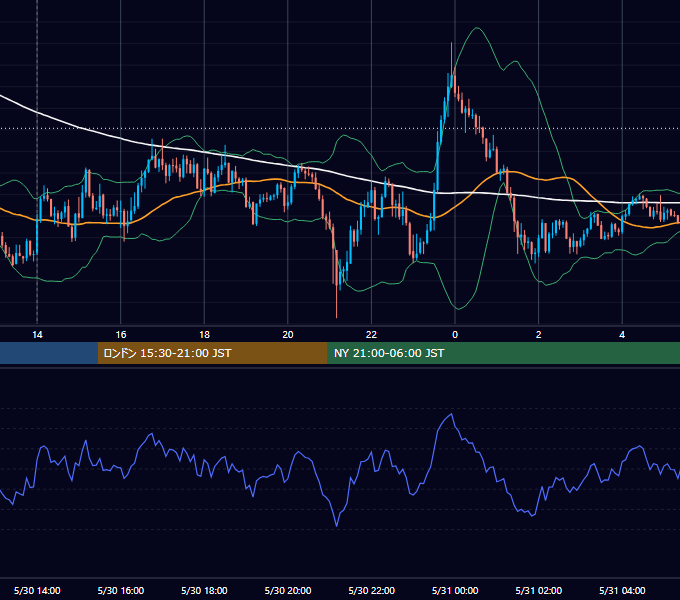Click the 5/31 02:00 date label

tap(539, 590)
